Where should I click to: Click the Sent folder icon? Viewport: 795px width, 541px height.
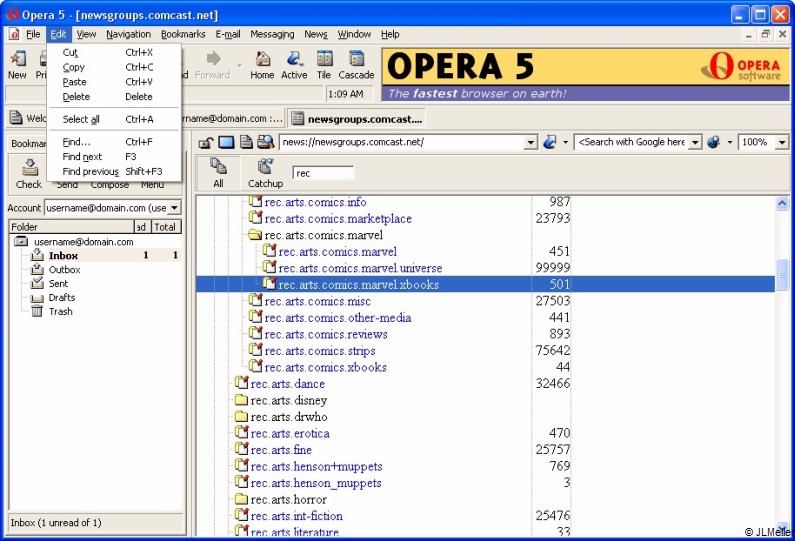tap(37, 283)
